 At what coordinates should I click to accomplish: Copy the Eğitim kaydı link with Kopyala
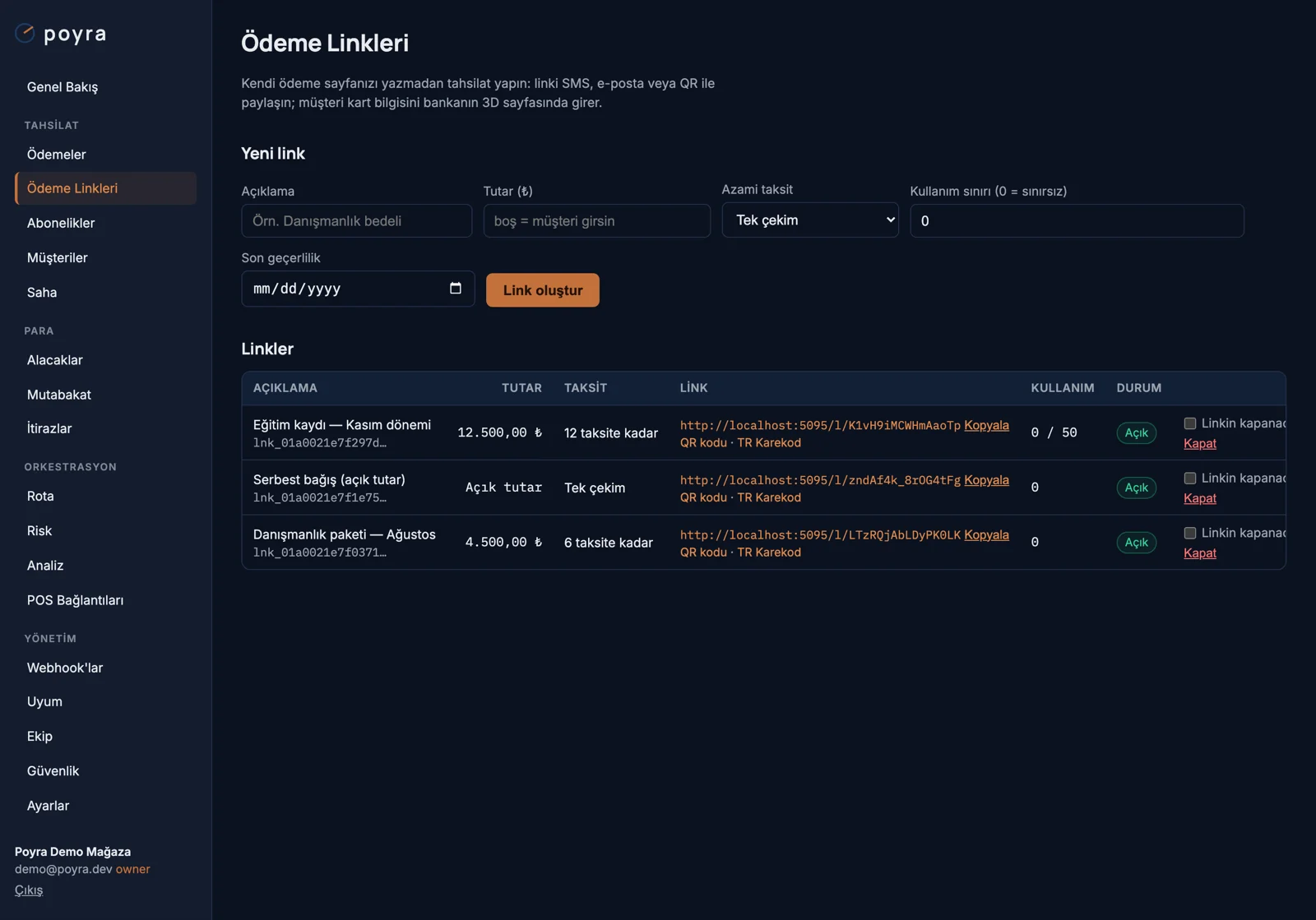[x=986, y=425]
